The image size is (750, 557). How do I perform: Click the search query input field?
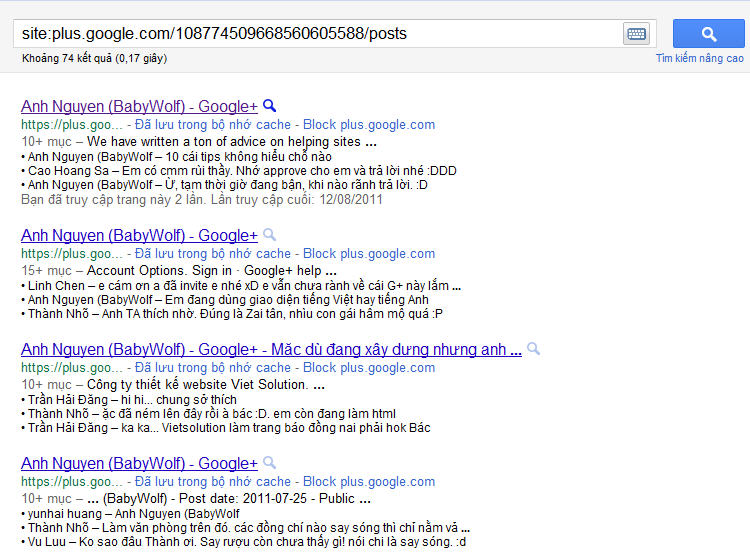[318, 33]
